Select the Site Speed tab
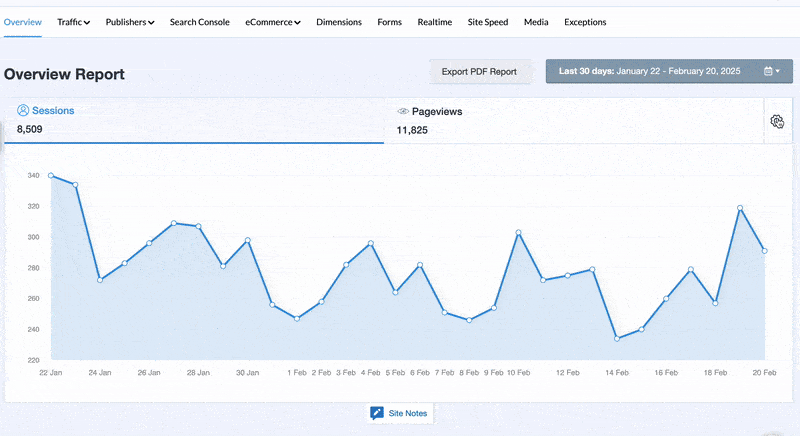This screenshot has height=436, width=800. coord(488,22)
